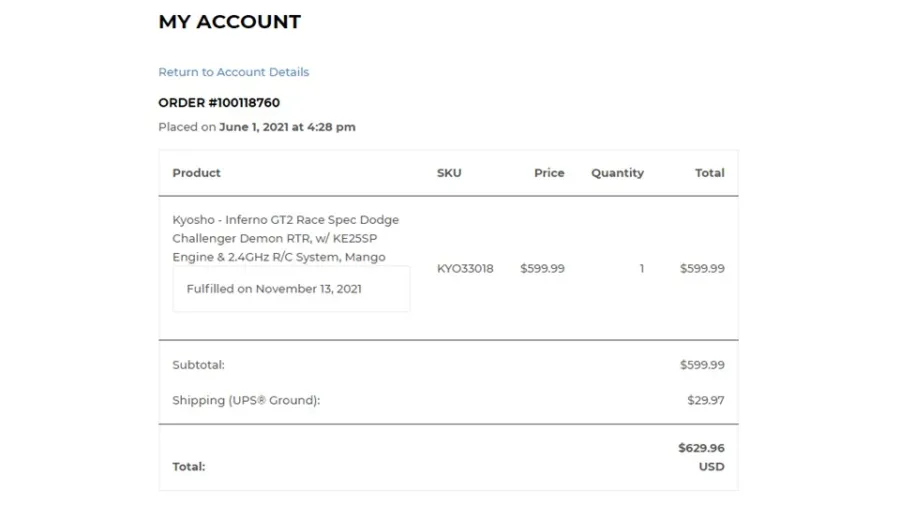Click the line total $599.99 in product row
Image resolution: width=900 pixels, height=506 pixels.
[702, 268]
